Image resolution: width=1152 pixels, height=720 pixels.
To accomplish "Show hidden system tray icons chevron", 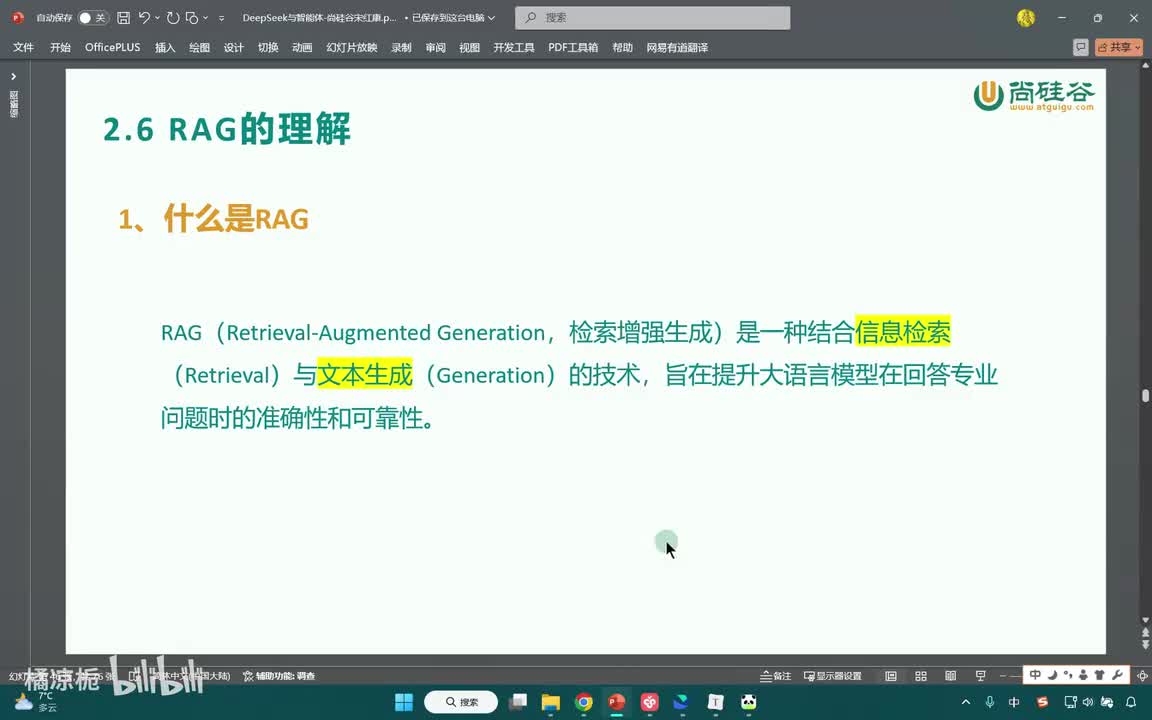I will click(x=965, y=702).
